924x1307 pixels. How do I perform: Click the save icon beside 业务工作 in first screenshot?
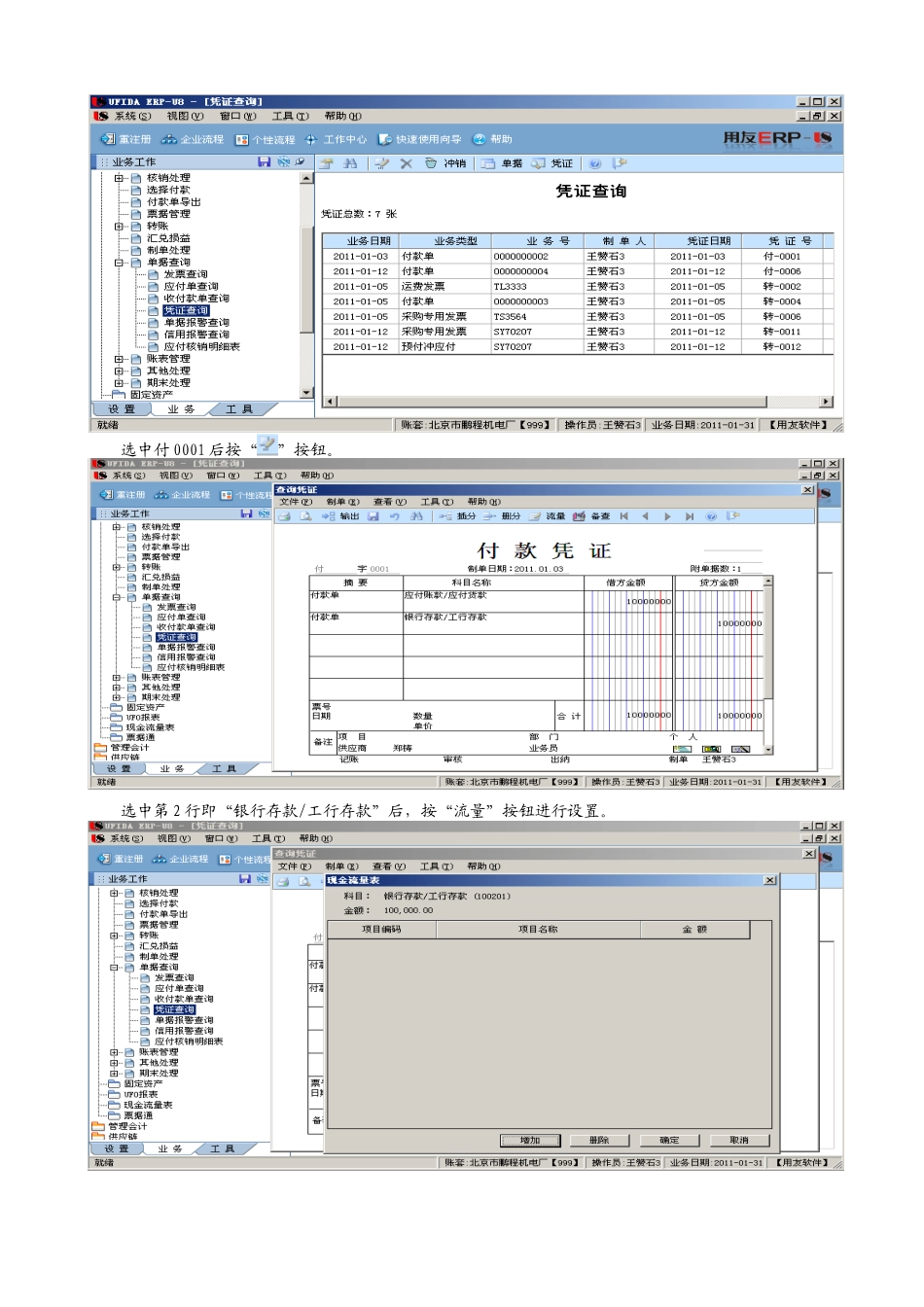pyautogui.click(x=264, y=162)
